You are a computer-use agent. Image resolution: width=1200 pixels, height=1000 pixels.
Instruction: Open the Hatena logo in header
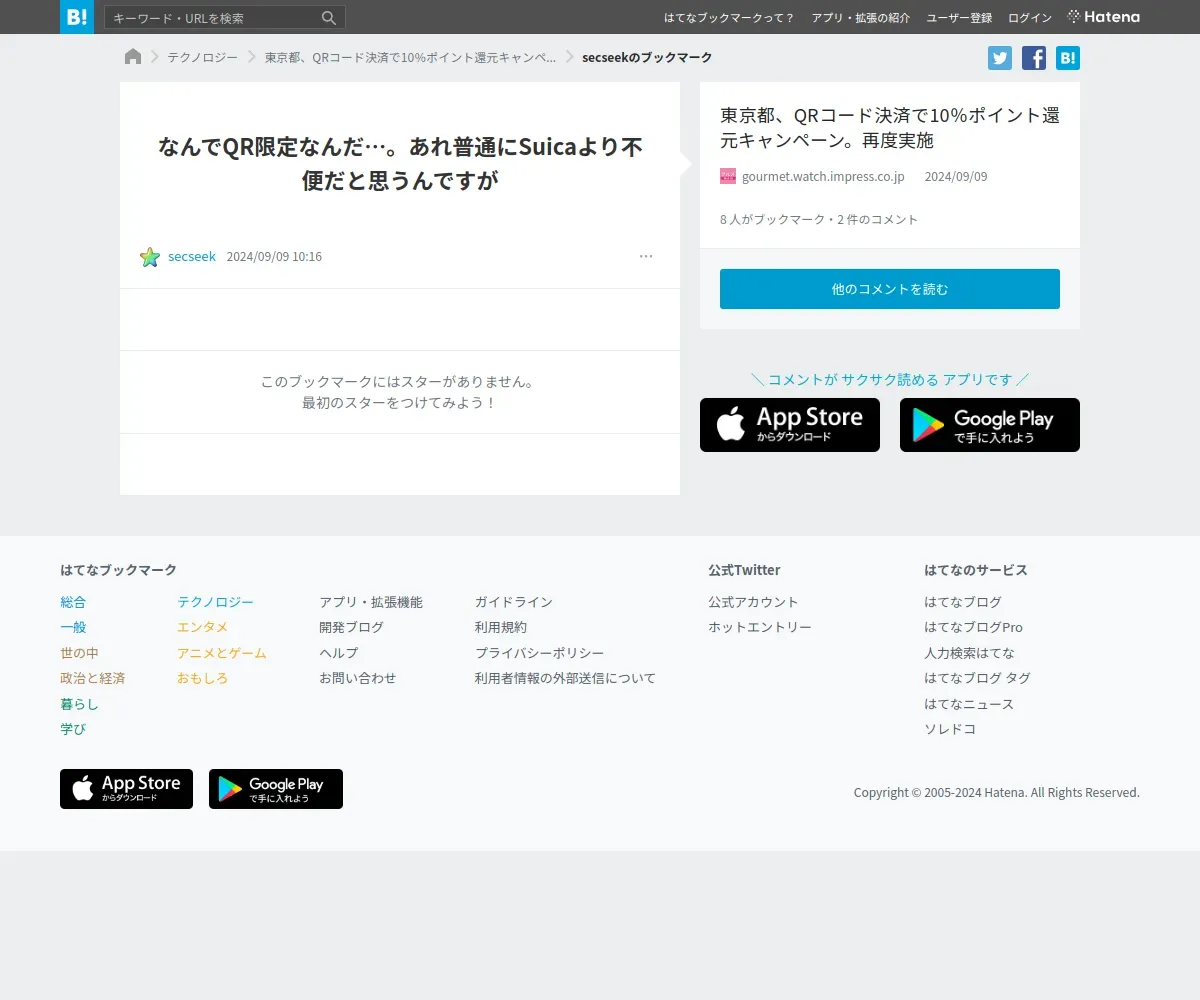[1104, 17]
